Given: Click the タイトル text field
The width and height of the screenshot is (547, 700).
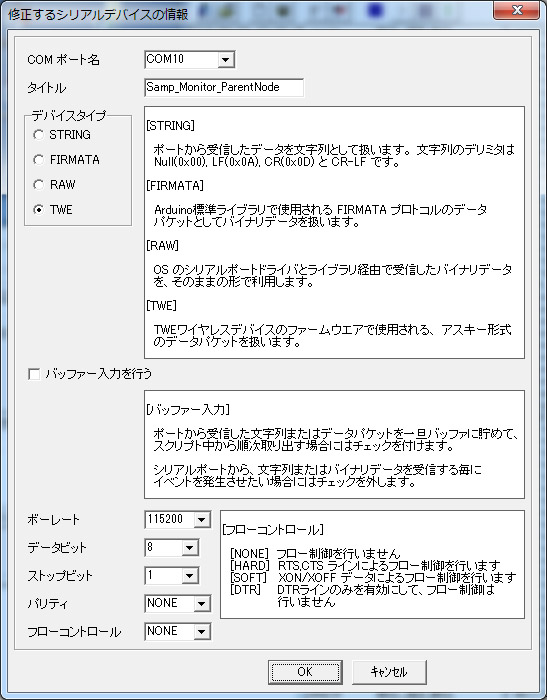Looking at the screenshot, I should pyautogui.click(x=224, y=87).
